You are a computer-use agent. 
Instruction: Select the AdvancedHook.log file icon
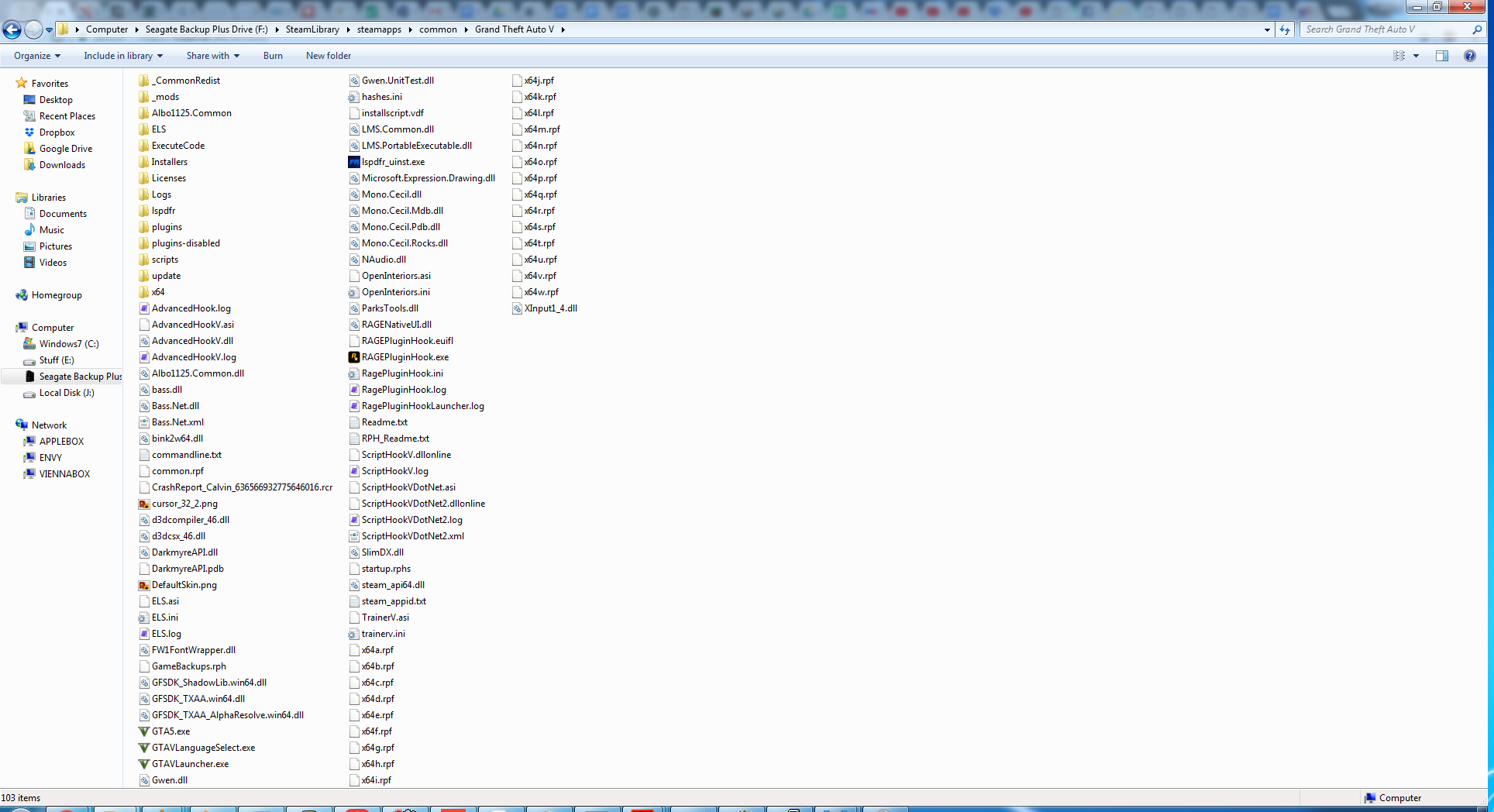(x=144, y=308)
